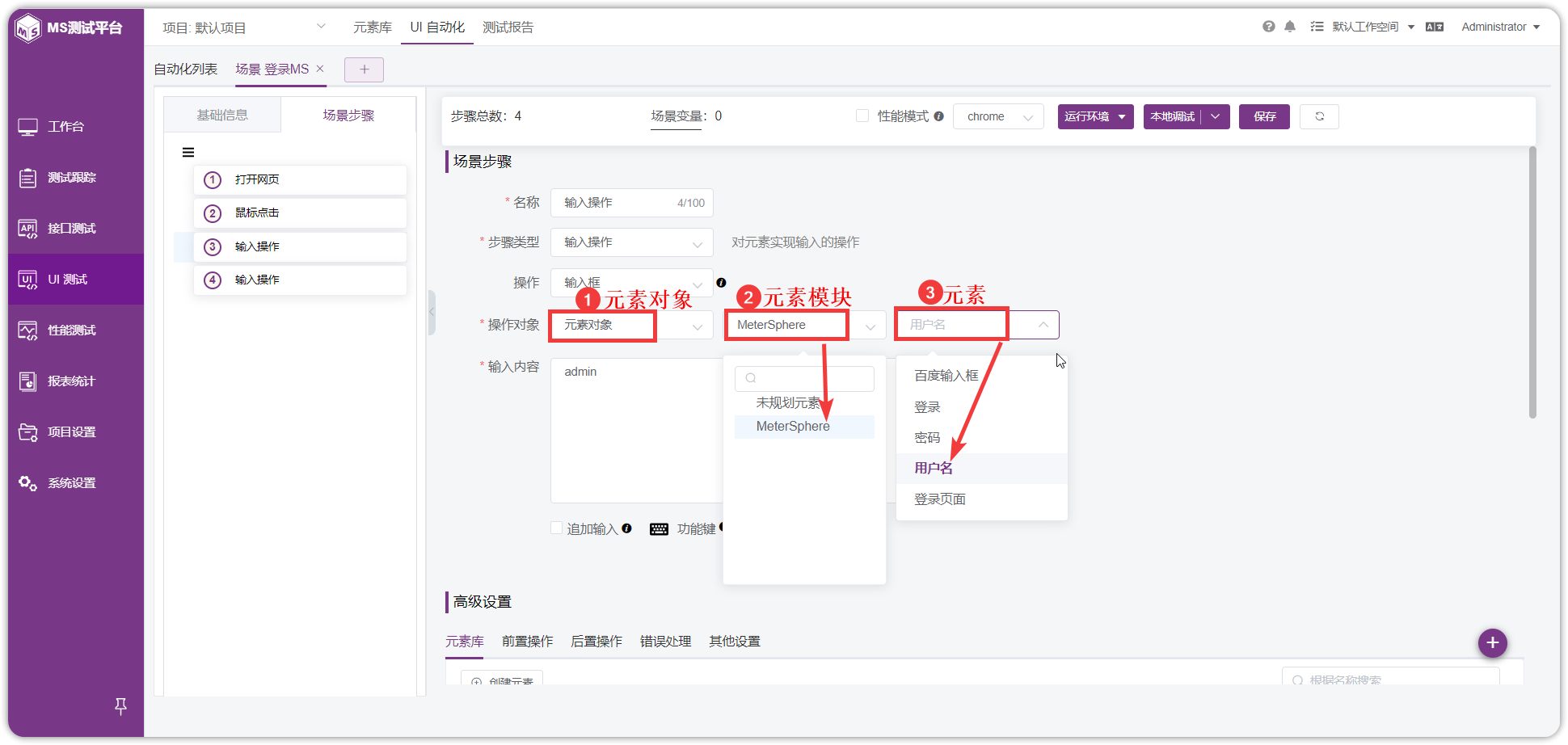This screenshot has width=1568, height=745.
Task: Click the task list icon beside workspace
Action: [1317, 27]
